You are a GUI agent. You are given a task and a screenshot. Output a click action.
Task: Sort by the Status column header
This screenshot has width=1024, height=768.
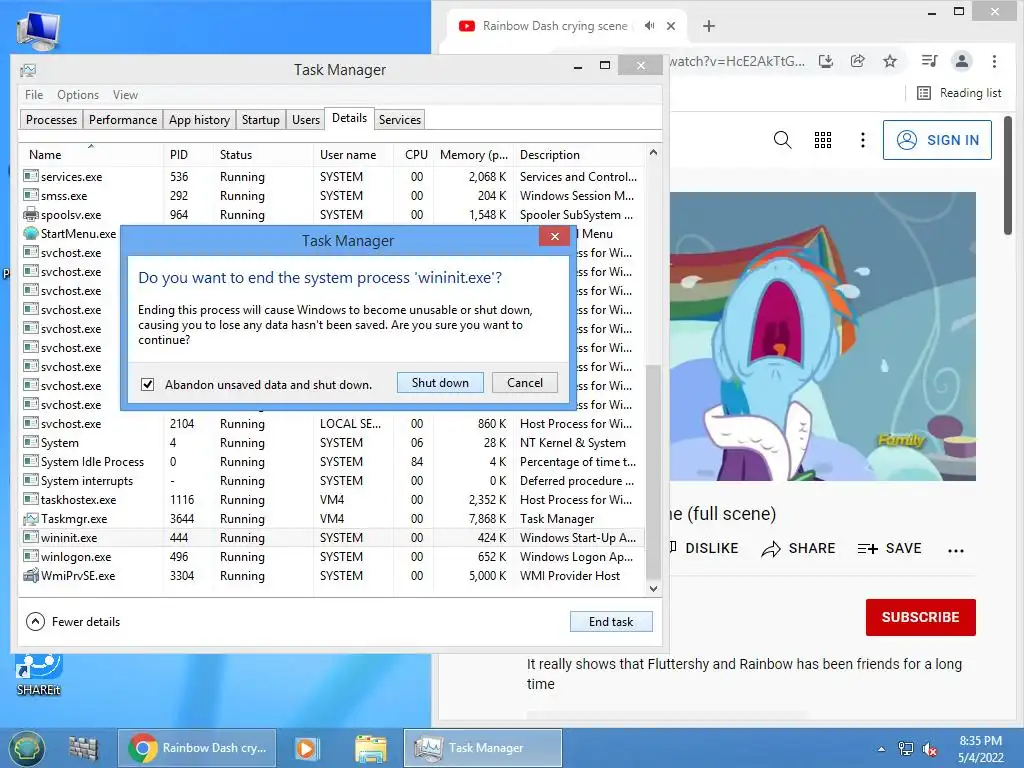pos(263,155)
